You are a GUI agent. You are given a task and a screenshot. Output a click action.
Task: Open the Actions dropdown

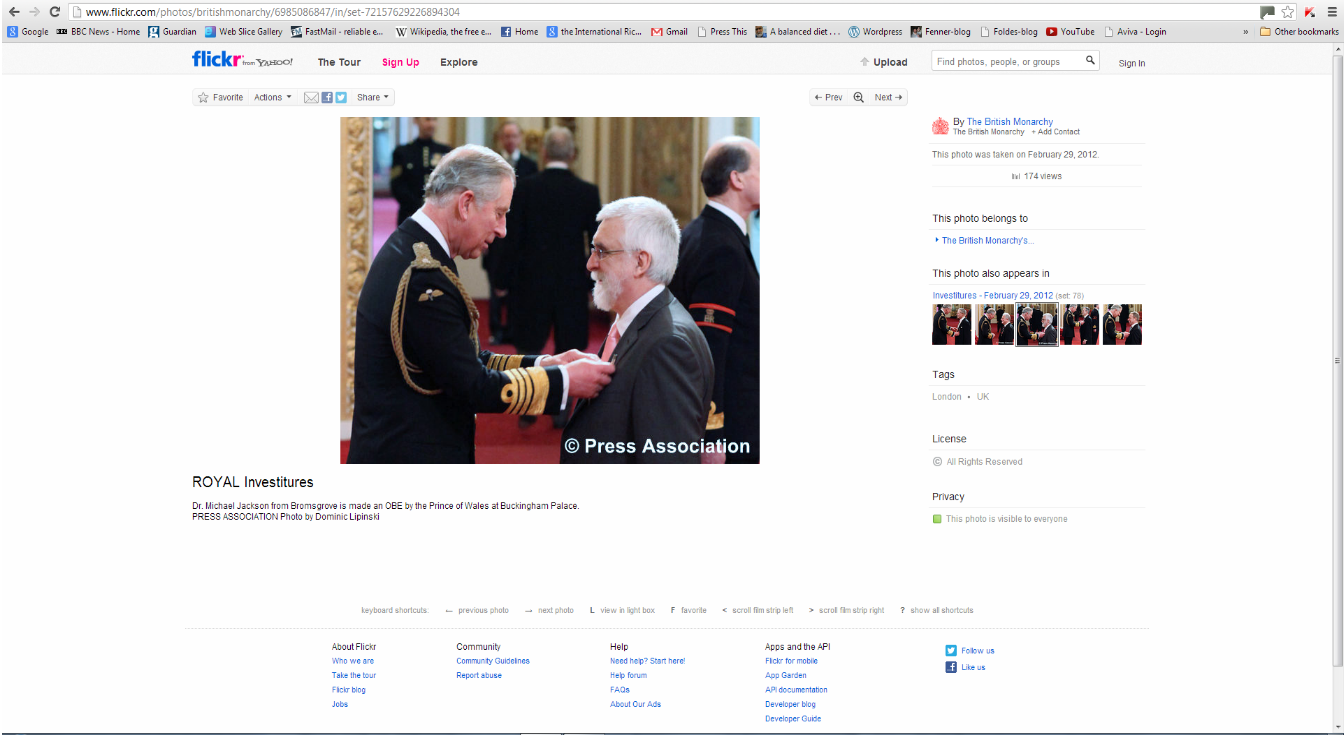click(x=272, y=98)
